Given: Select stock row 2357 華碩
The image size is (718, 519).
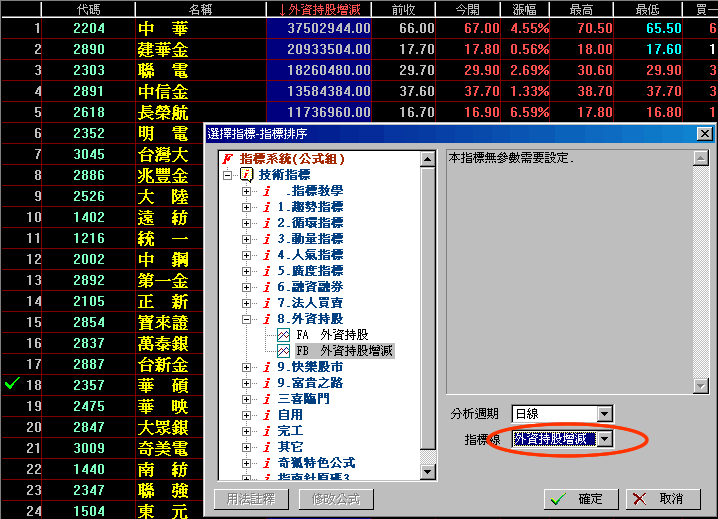Looking at the screenshot, I should pos(103,385).
